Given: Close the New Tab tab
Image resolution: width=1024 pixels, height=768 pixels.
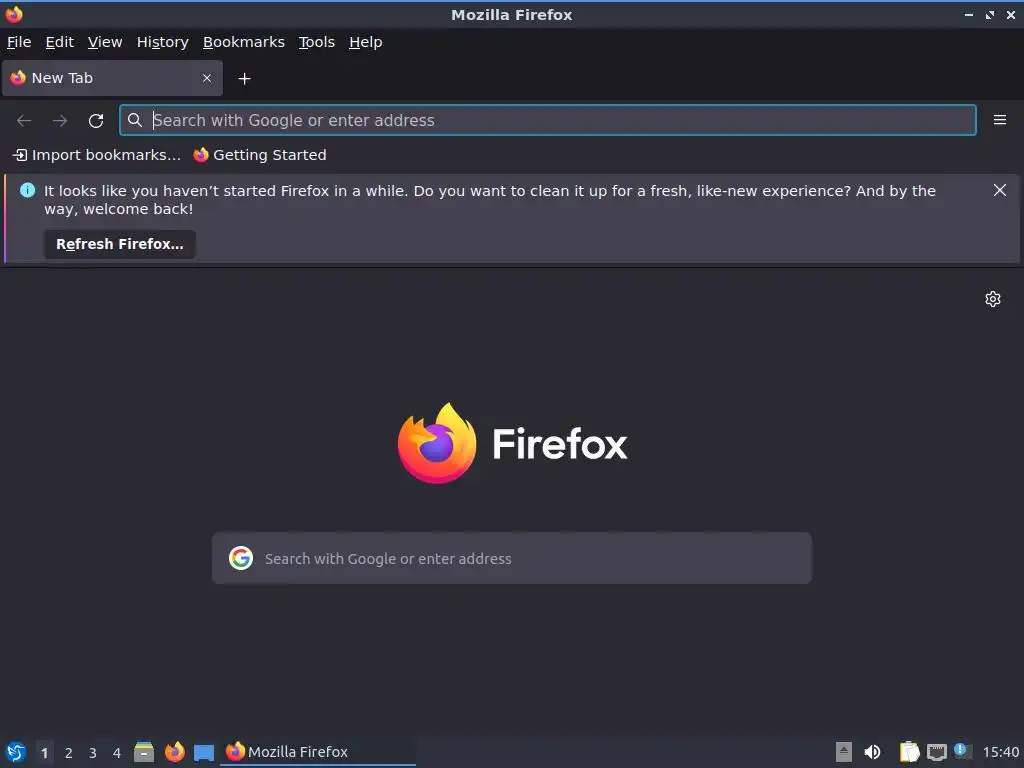Looking at the screenshot, I should tap(207, 78).
